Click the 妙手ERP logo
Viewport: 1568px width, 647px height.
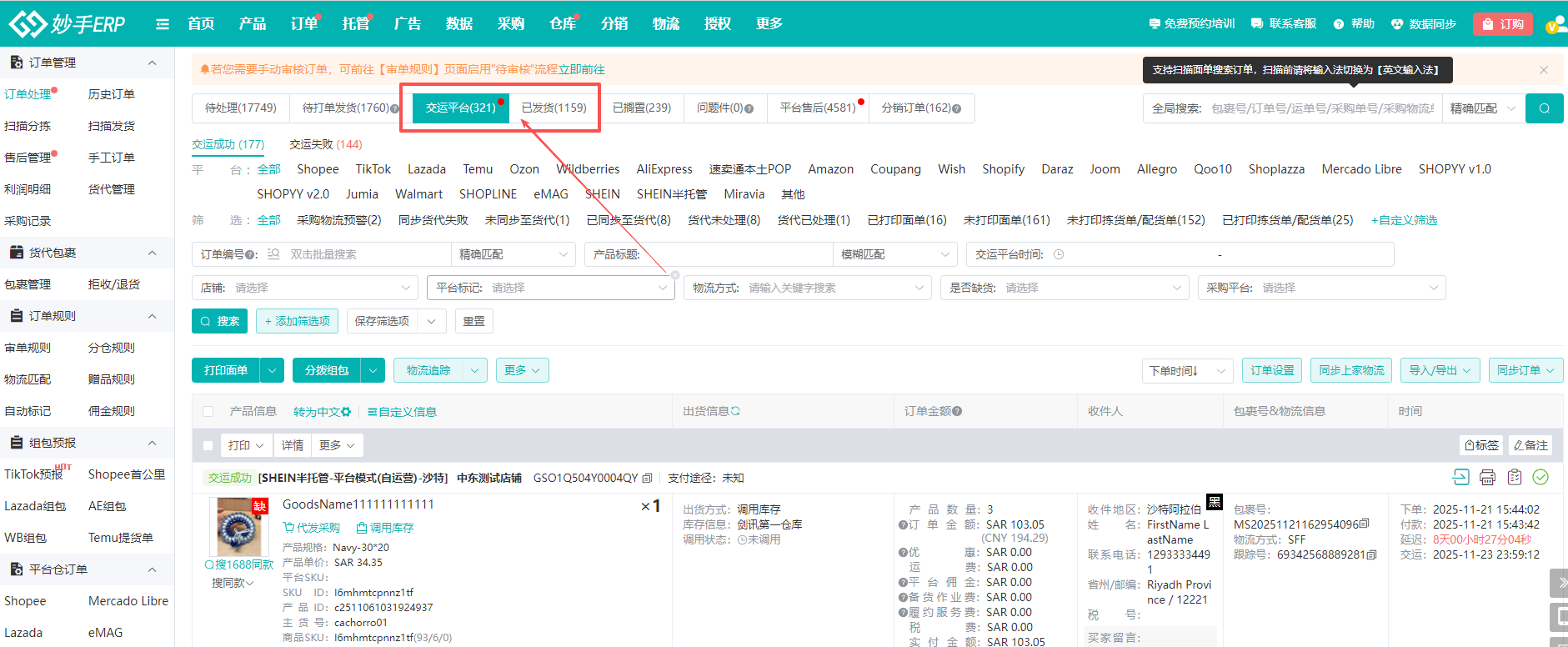[67, 23]
